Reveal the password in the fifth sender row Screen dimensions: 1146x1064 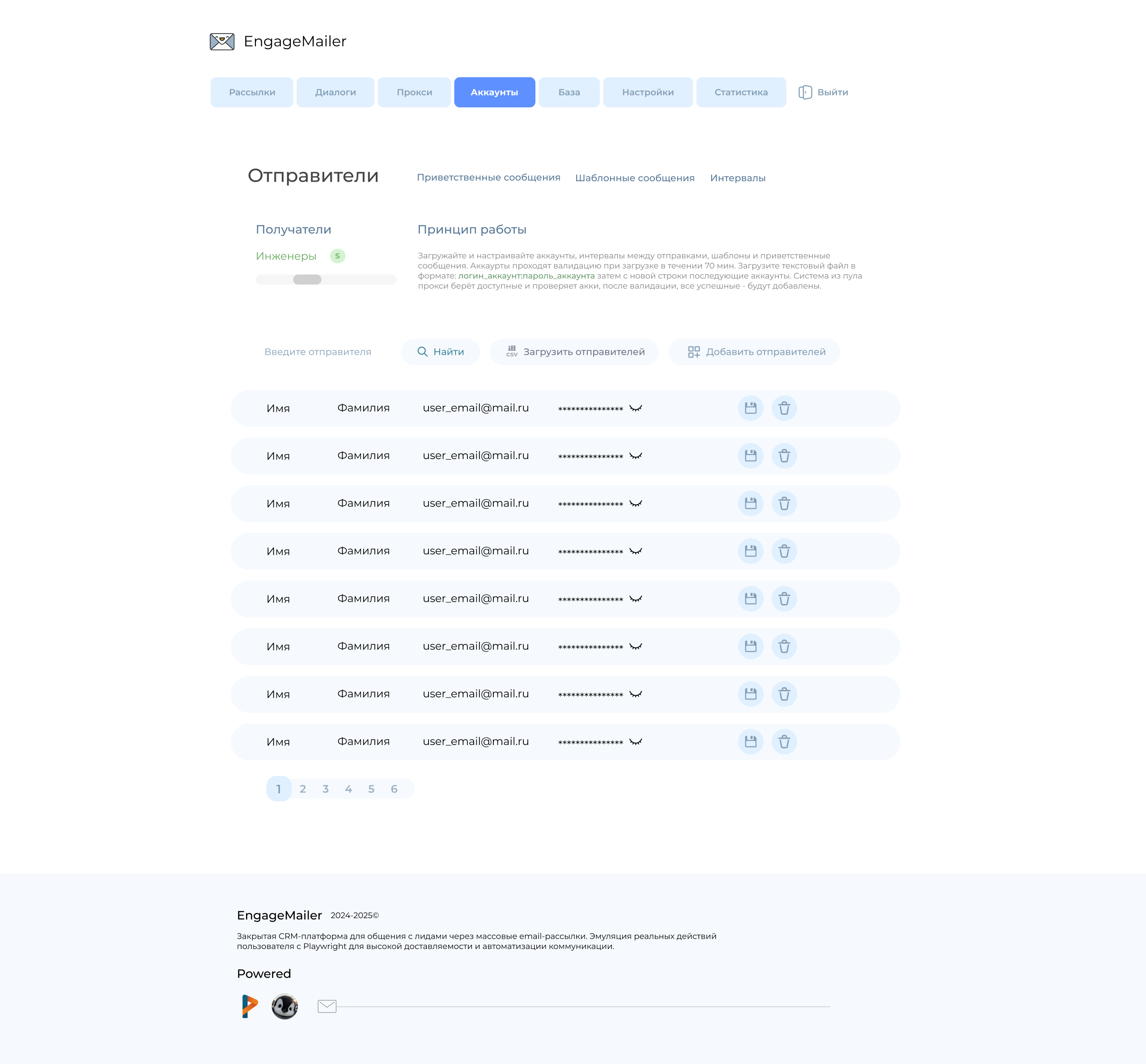coord(636,599)
